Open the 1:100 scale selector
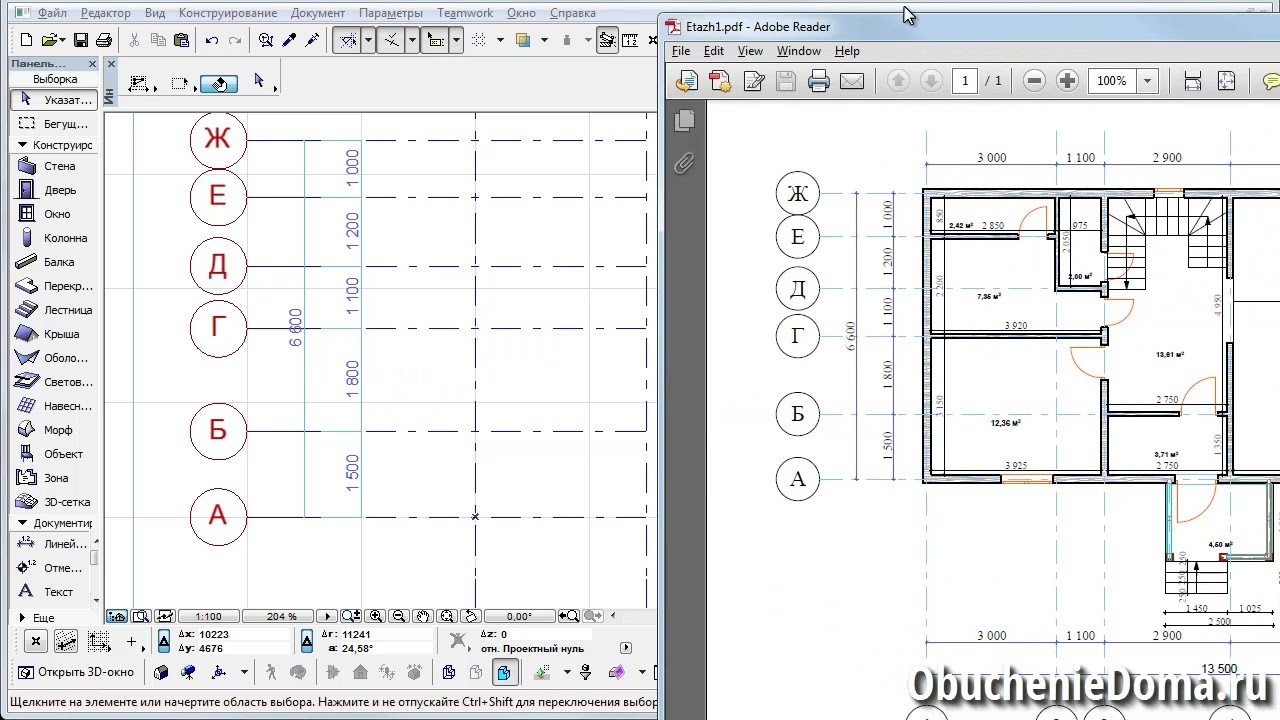This screenshot has height=720, width=1280. [209, 616]
